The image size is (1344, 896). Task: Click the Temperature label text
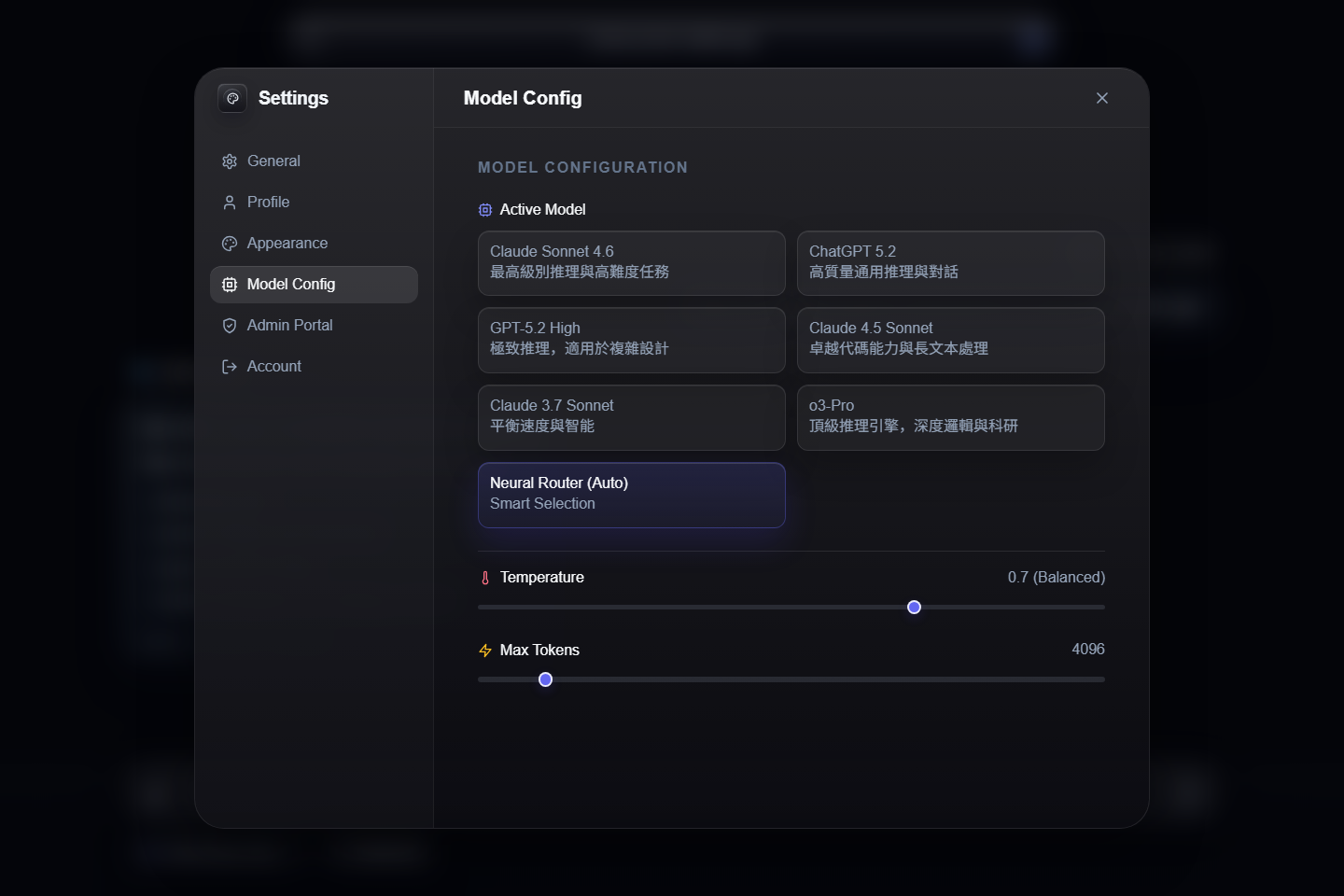click(542, 578)
